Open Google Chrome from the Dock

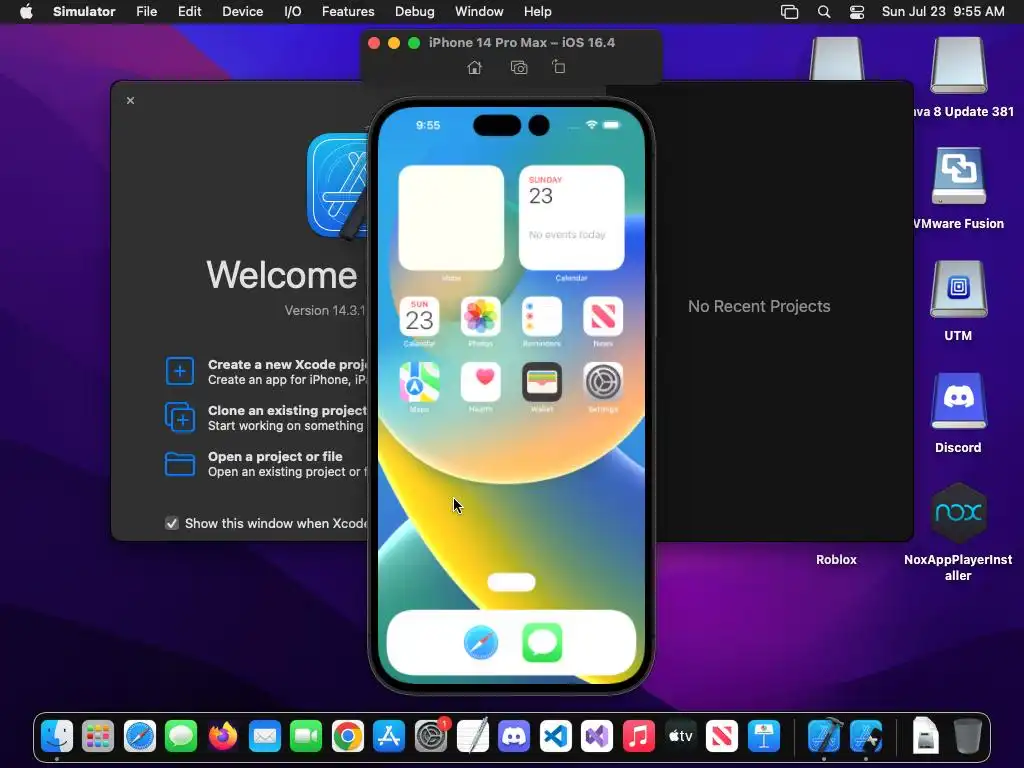click(x=347, y=737)
